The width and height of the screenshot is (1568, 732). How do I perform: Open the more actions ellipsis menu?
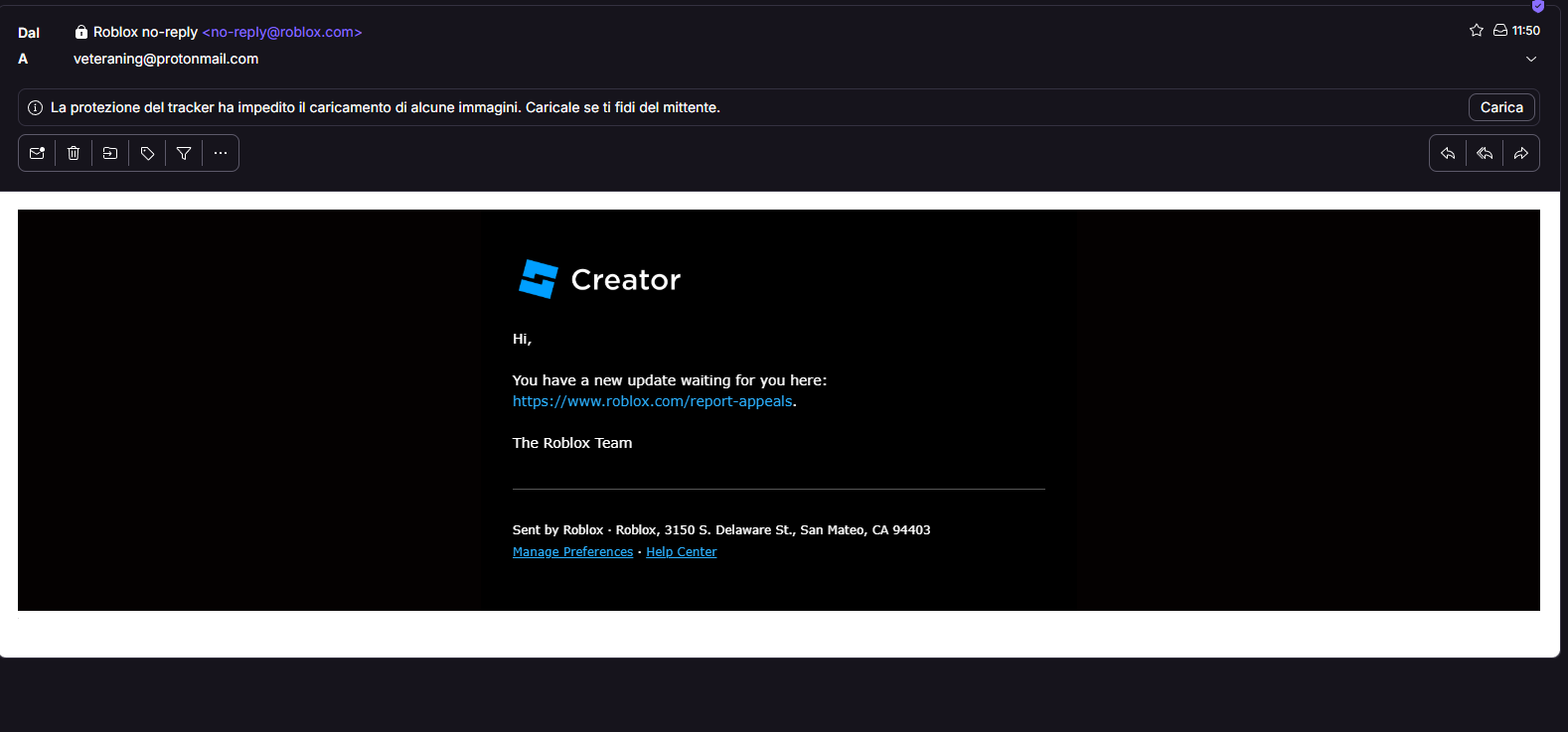tap(221, 153)
